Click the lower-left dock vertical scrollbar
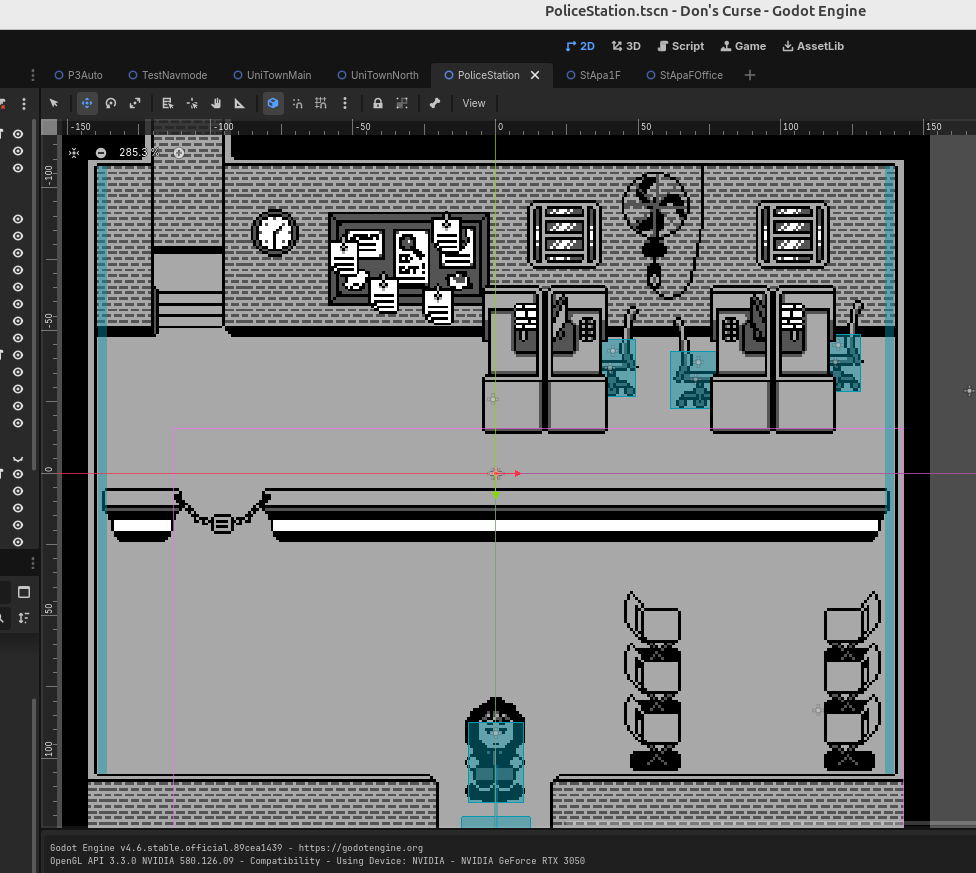Screen dimensions: 976x873 point(34,784)
